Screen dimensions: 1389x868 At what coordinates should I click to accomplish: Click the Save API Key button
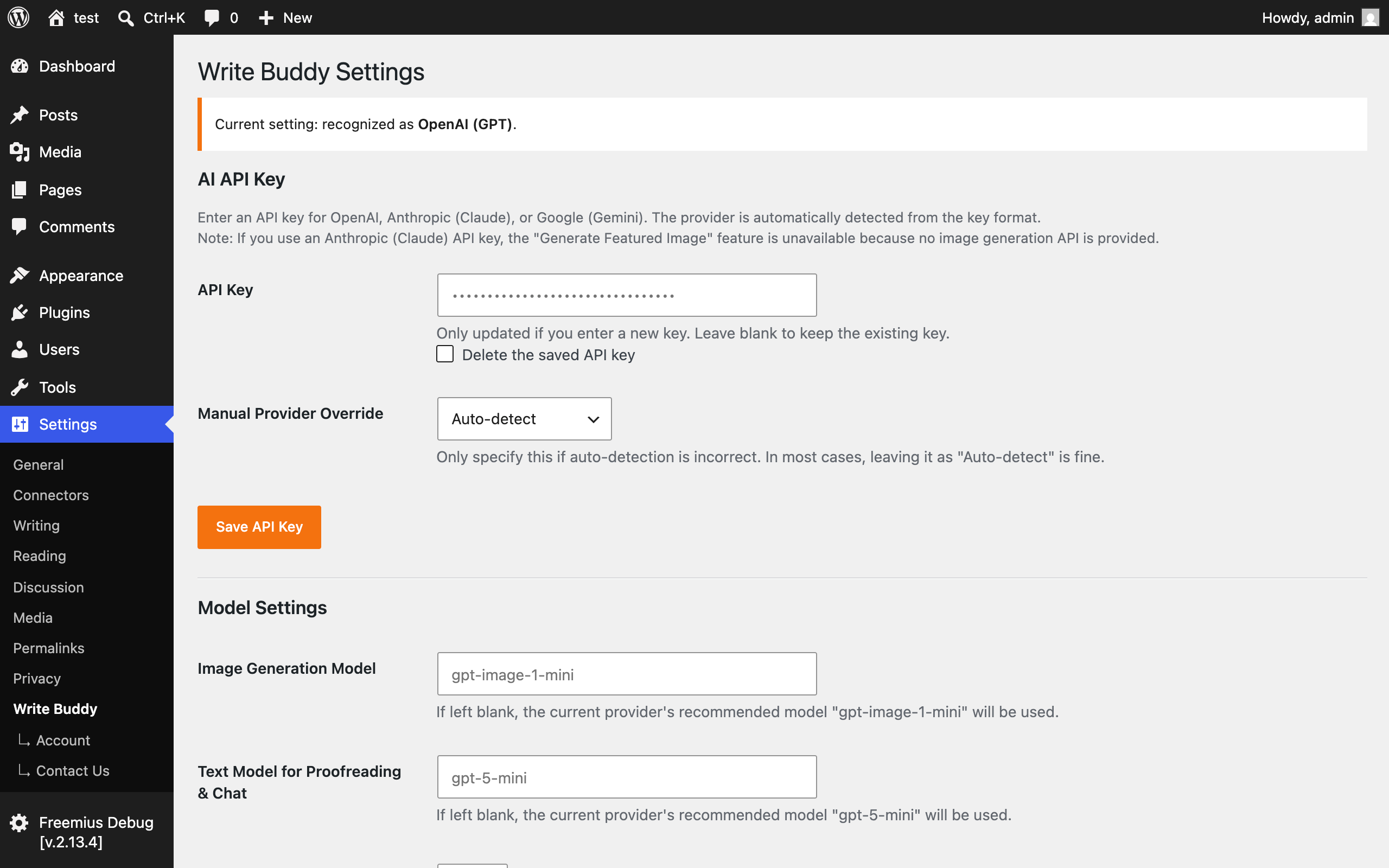coord(259,527)
